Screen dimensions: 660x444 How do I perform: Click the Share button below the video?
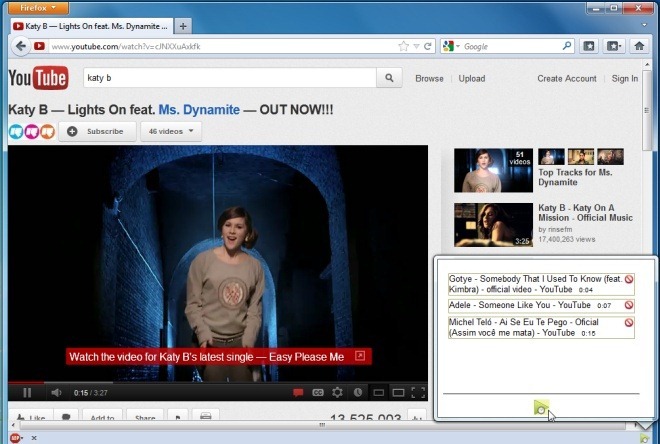coord(145,415)
